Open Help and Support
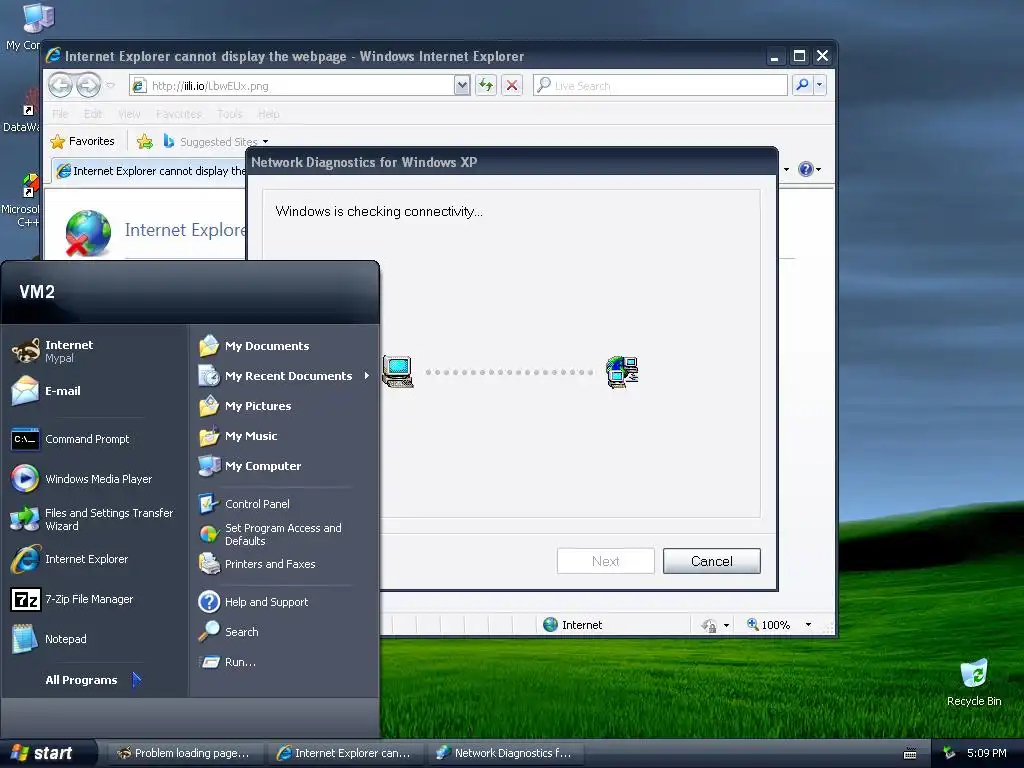1024x768 pixels. (254, 601)
